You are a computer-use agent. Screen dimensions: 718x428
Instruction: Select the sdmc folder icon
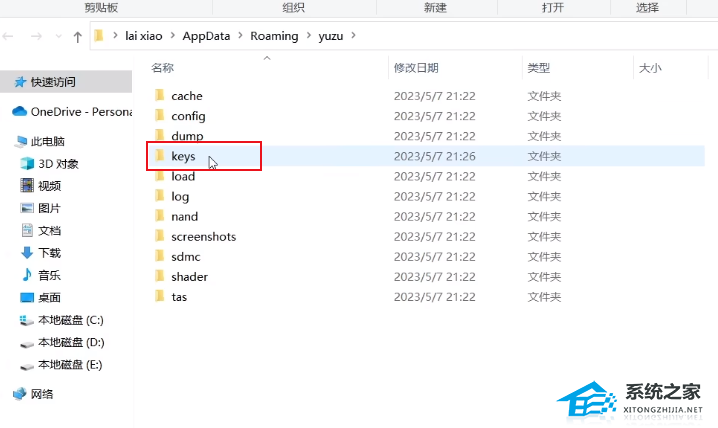point(159,256)
